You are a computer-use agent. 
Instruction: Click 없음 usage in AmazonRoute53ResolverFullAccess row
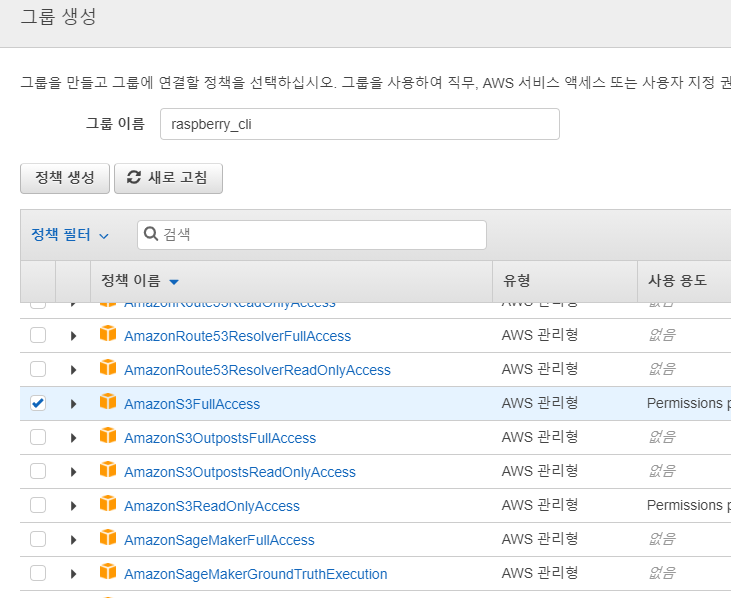[x=662, y=335]
